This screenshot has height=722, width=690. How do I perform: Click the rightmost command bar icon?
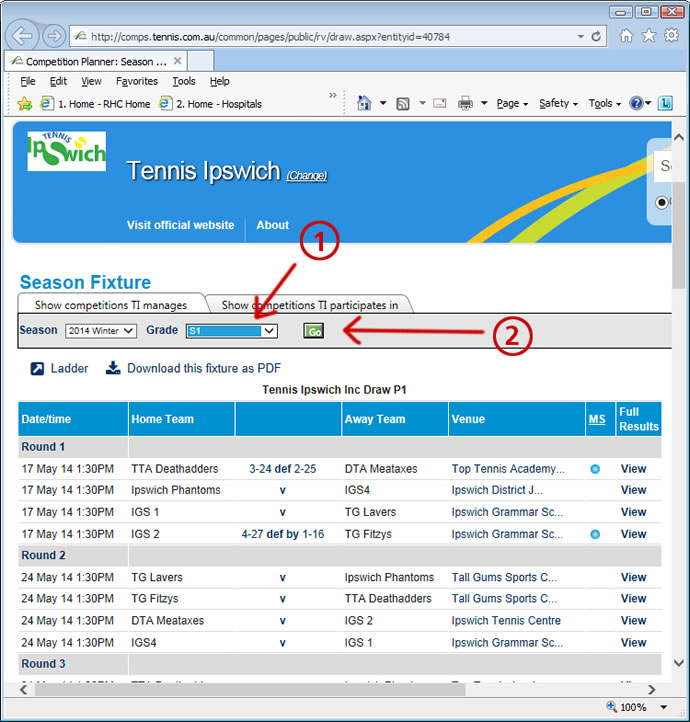coord(665,103)
